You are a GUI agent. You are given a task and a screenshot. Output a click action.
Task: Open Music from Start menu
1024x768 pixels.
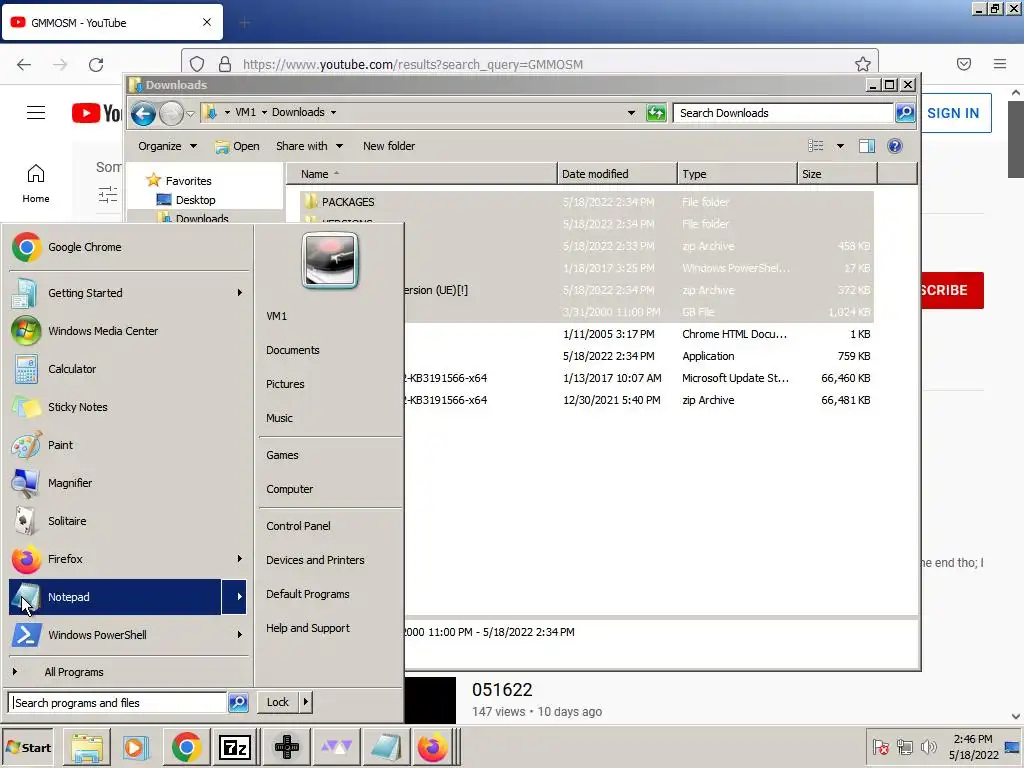[x=280, y=418]
